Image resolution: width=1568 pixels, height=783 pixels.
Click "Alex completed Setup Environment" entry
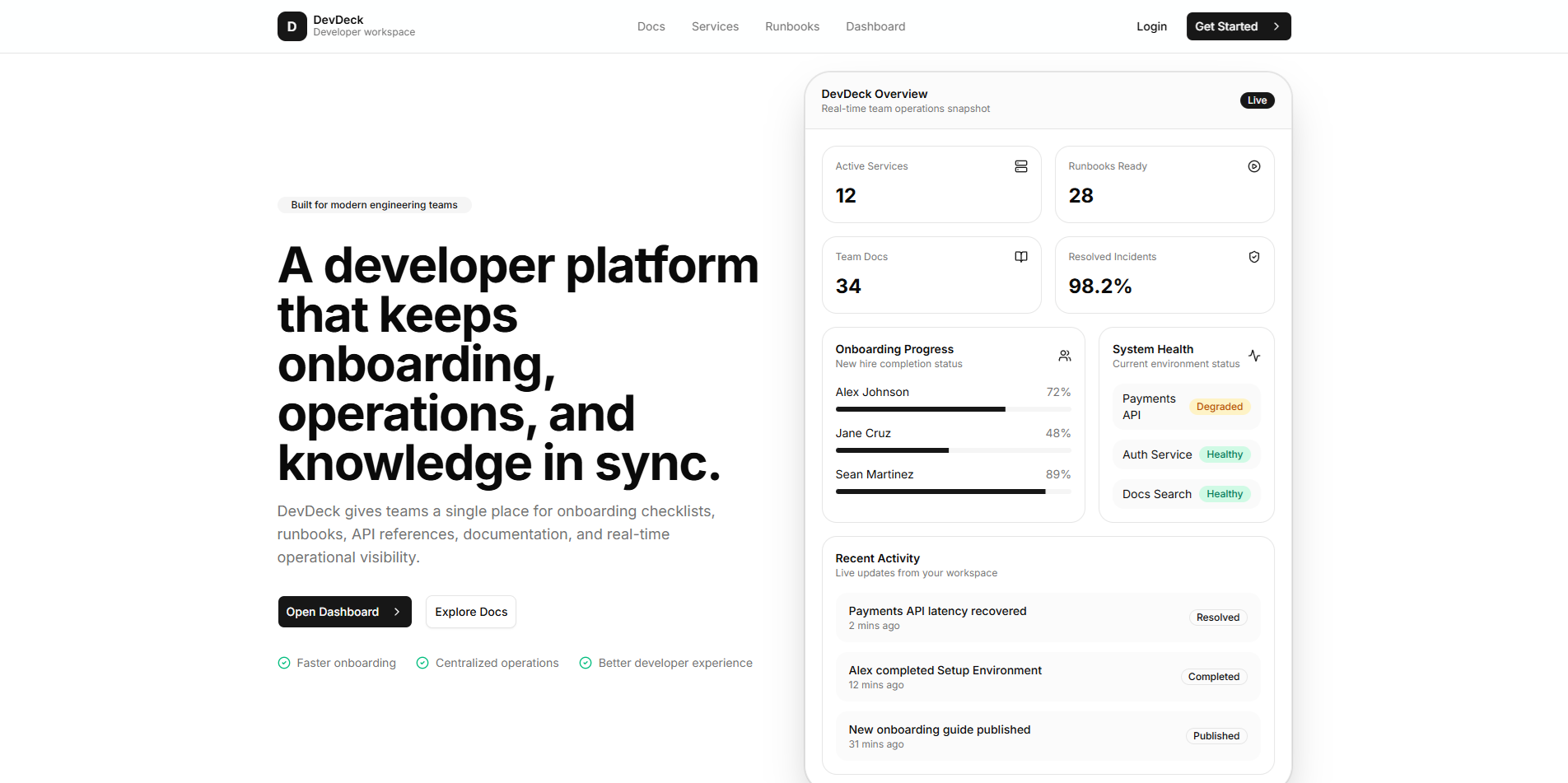tap(1048, 677)
